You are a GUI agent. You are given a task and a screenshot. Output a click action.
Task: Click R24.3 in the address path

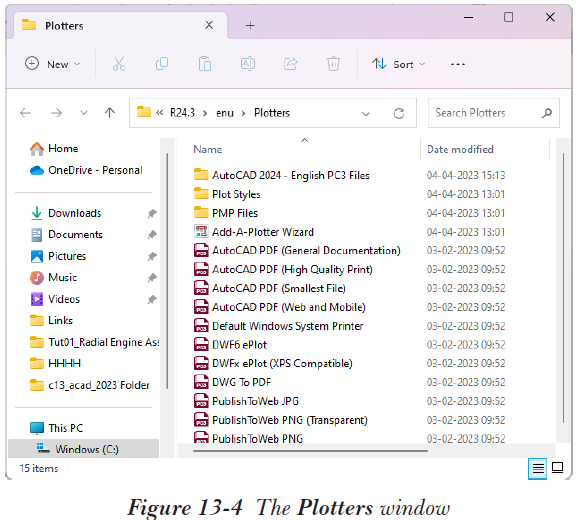pyautogui.click(x=182, y=113)
